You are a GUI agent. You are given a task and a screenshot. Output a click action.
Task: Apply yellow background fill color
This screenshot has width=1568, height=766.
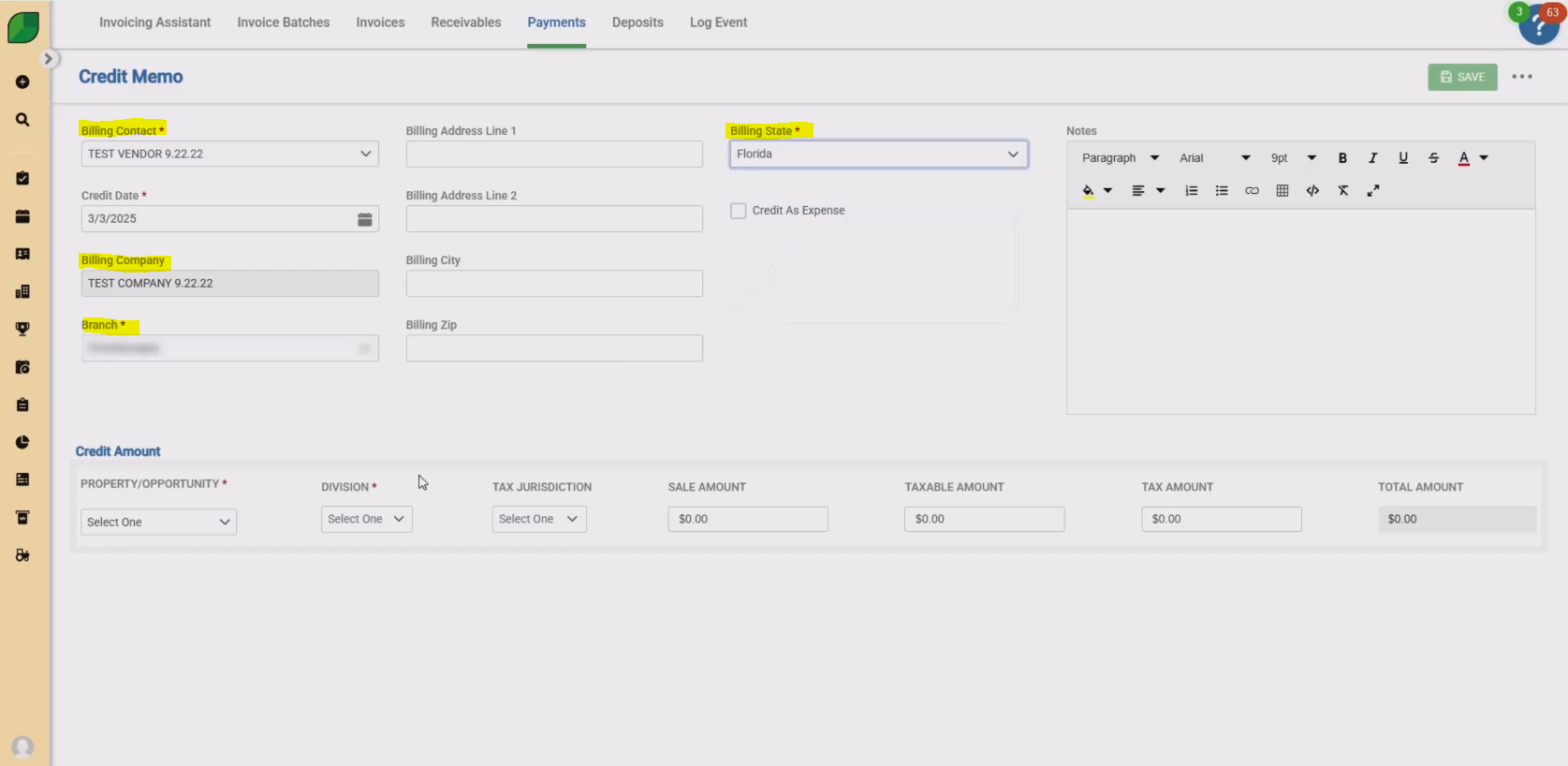point(1088,191)
